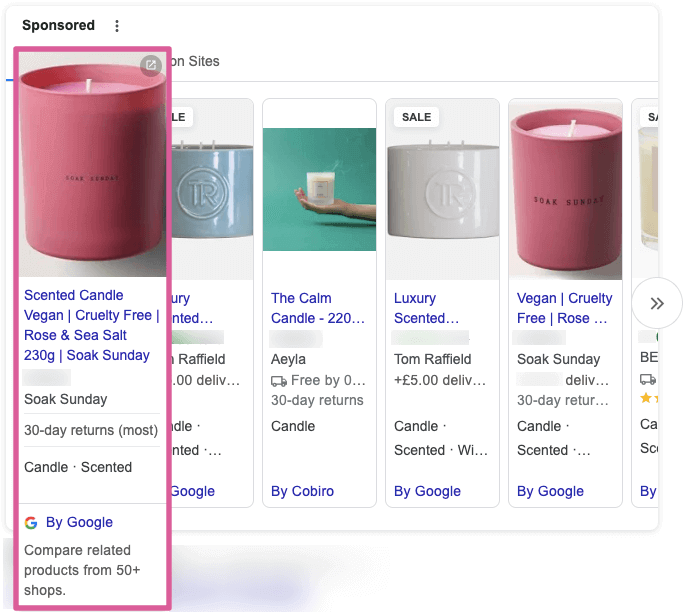Click '30-day returns' text in the Aeyla card

tap(317, 400)
